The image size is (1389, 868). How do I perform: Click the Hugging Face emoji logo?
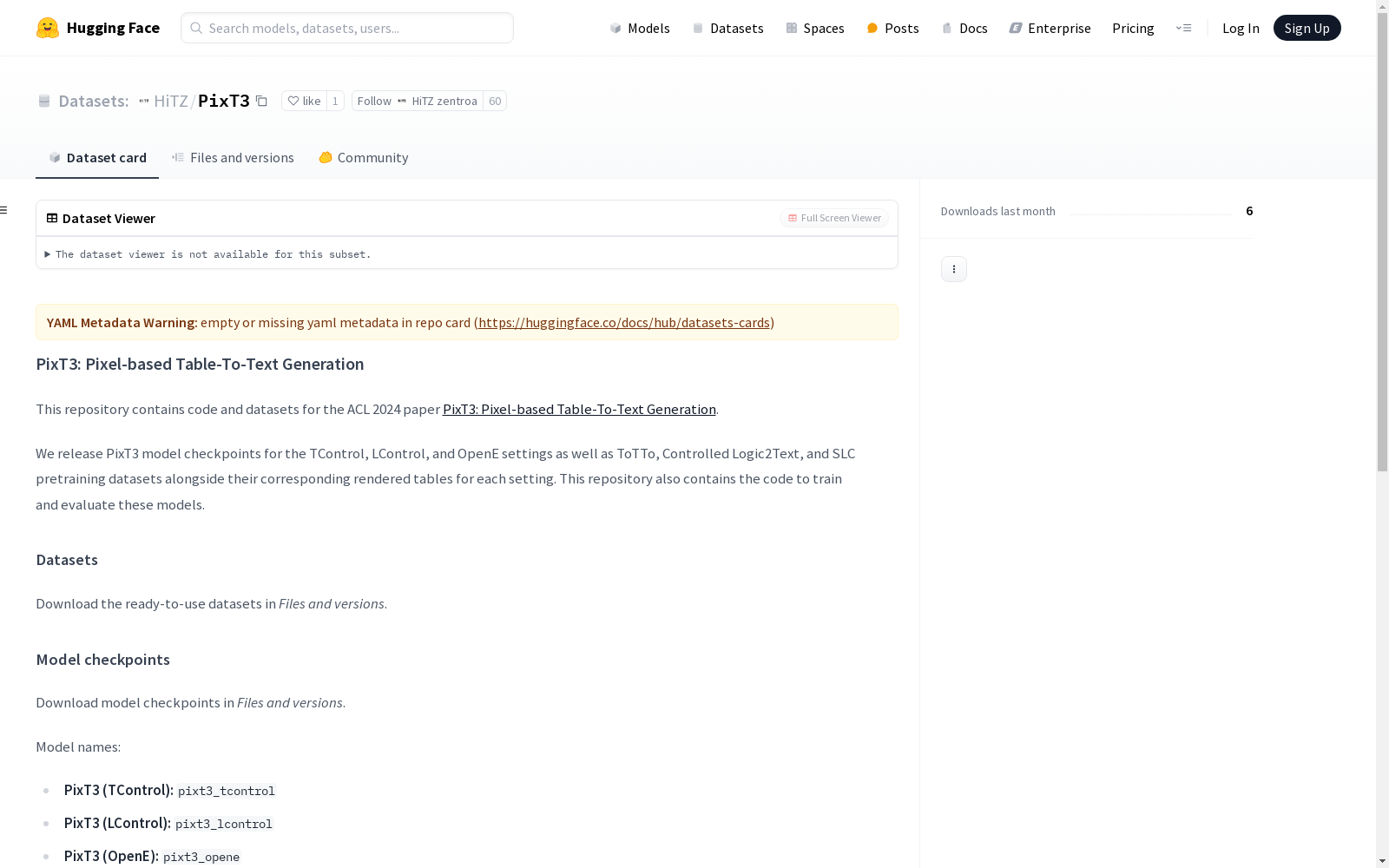(48, 28)
